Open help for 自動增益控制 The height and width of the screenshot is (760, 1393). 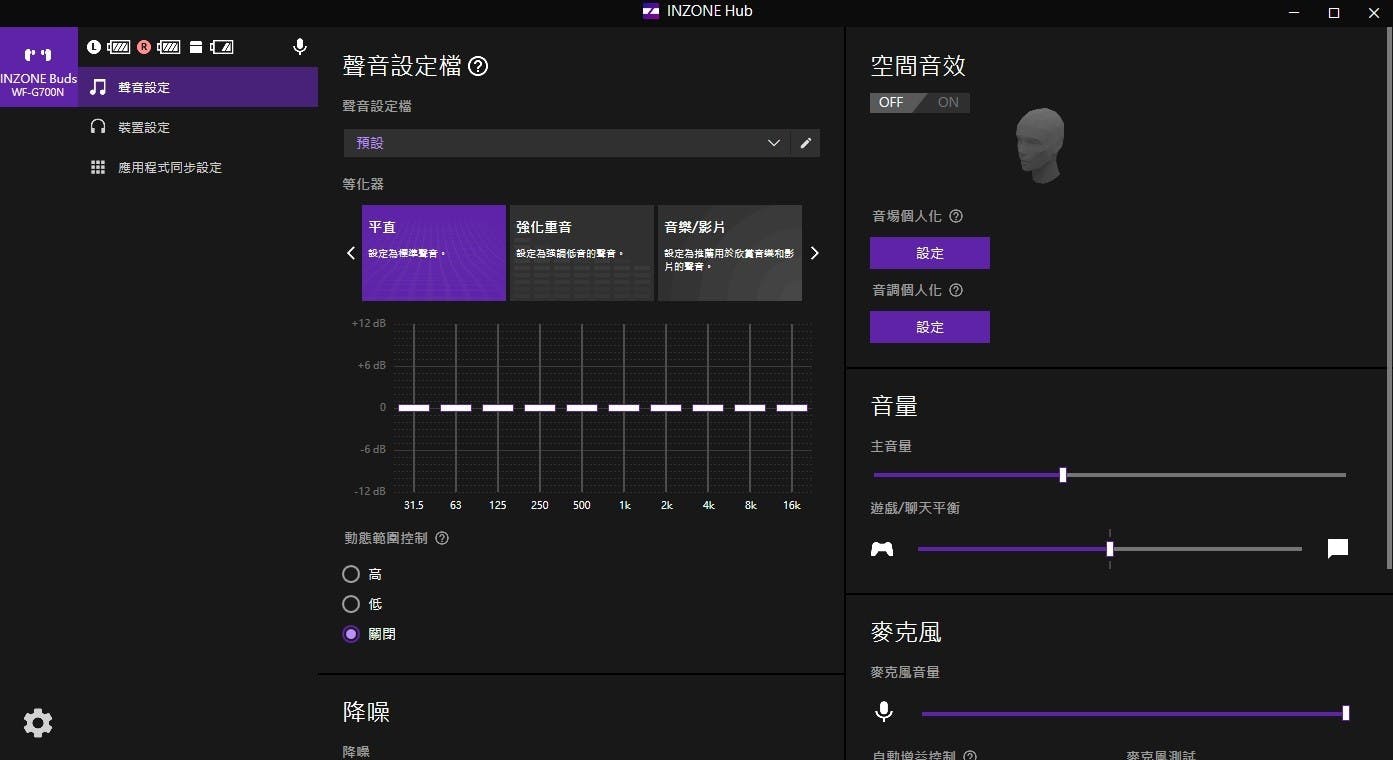pyautogui.click(x=970, y=757)
